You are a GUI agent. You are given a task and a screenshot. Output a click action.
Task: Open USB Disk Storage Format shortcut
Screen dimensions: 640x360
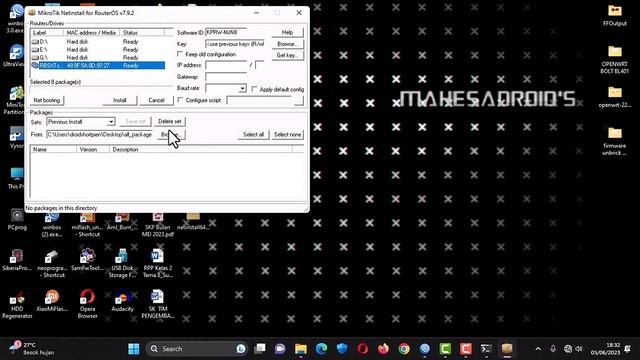(122, 263)
